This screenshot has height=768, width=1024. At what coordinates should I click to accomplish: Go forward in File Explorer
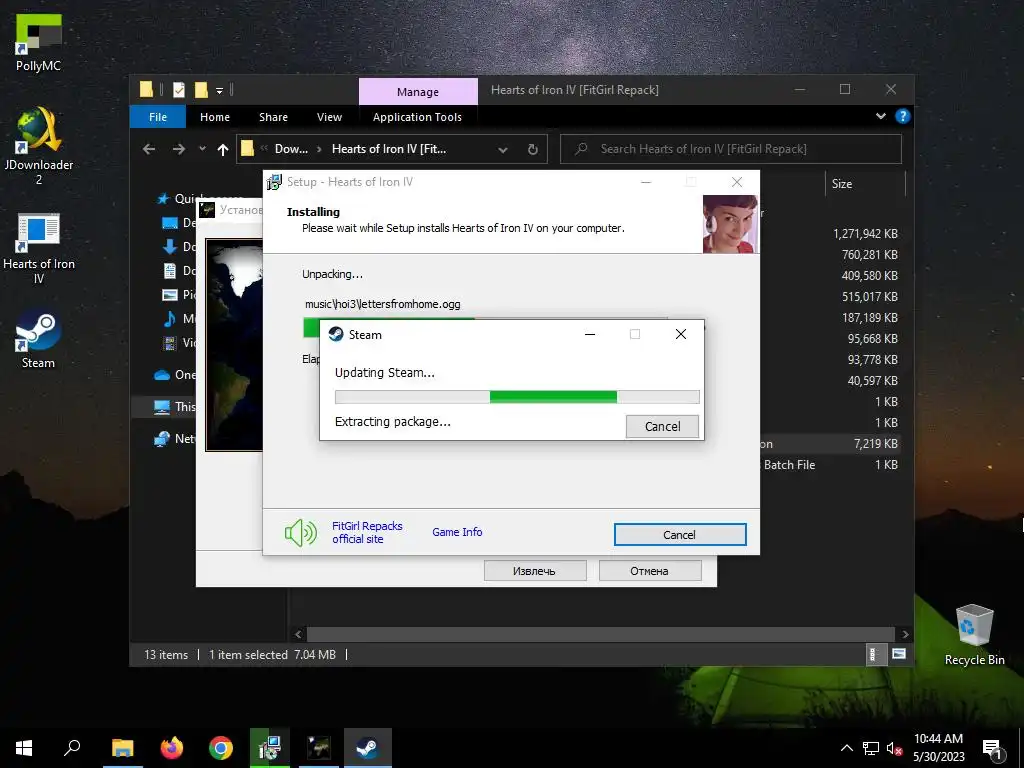tap(178, 149)
